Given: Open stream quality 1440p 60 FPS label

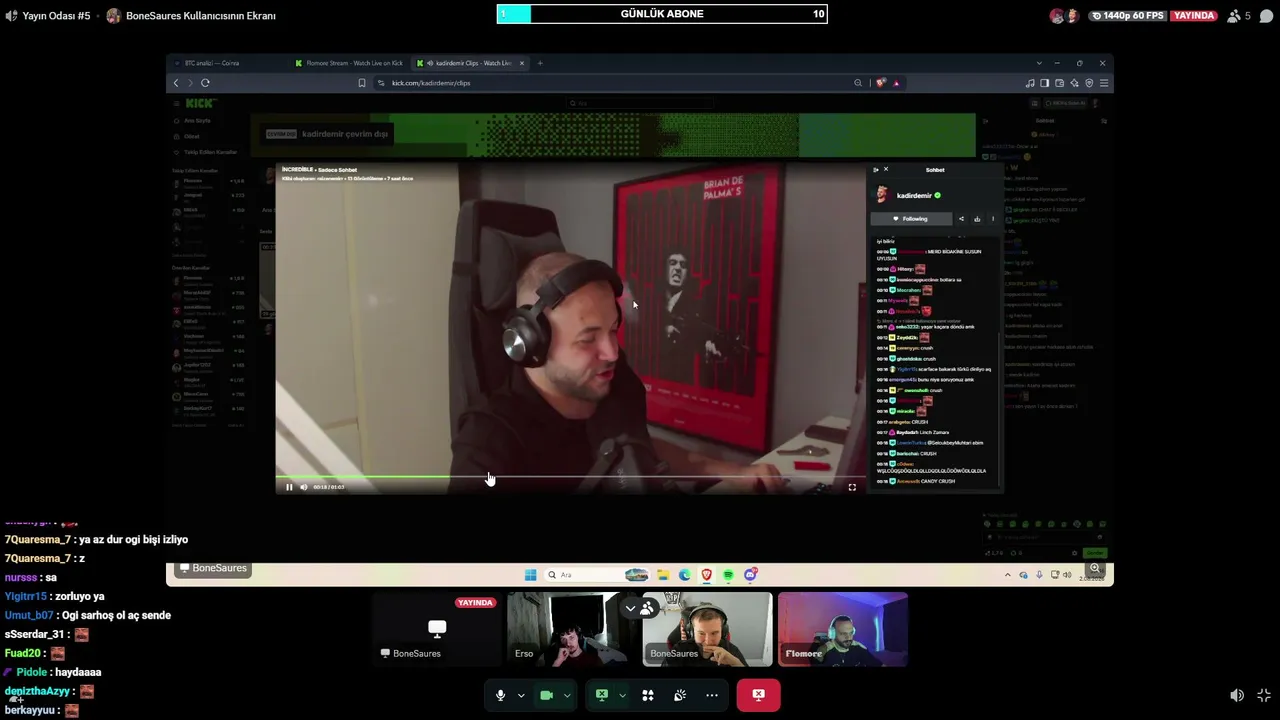Looking at the screenshot, I should (x=1128, y=16).
